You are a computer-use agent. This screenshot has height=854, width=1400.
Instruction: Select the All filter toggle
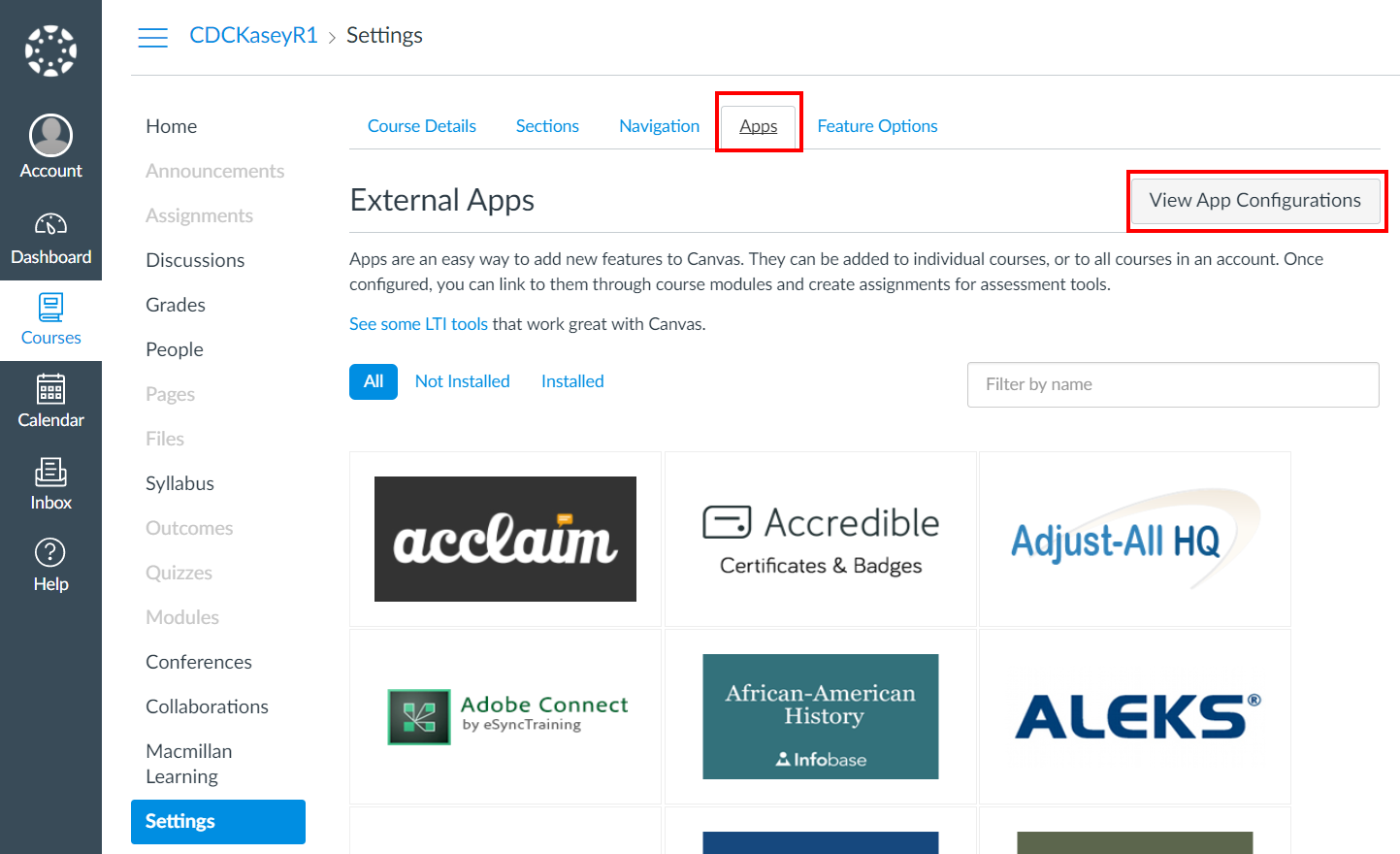[374, 381]
